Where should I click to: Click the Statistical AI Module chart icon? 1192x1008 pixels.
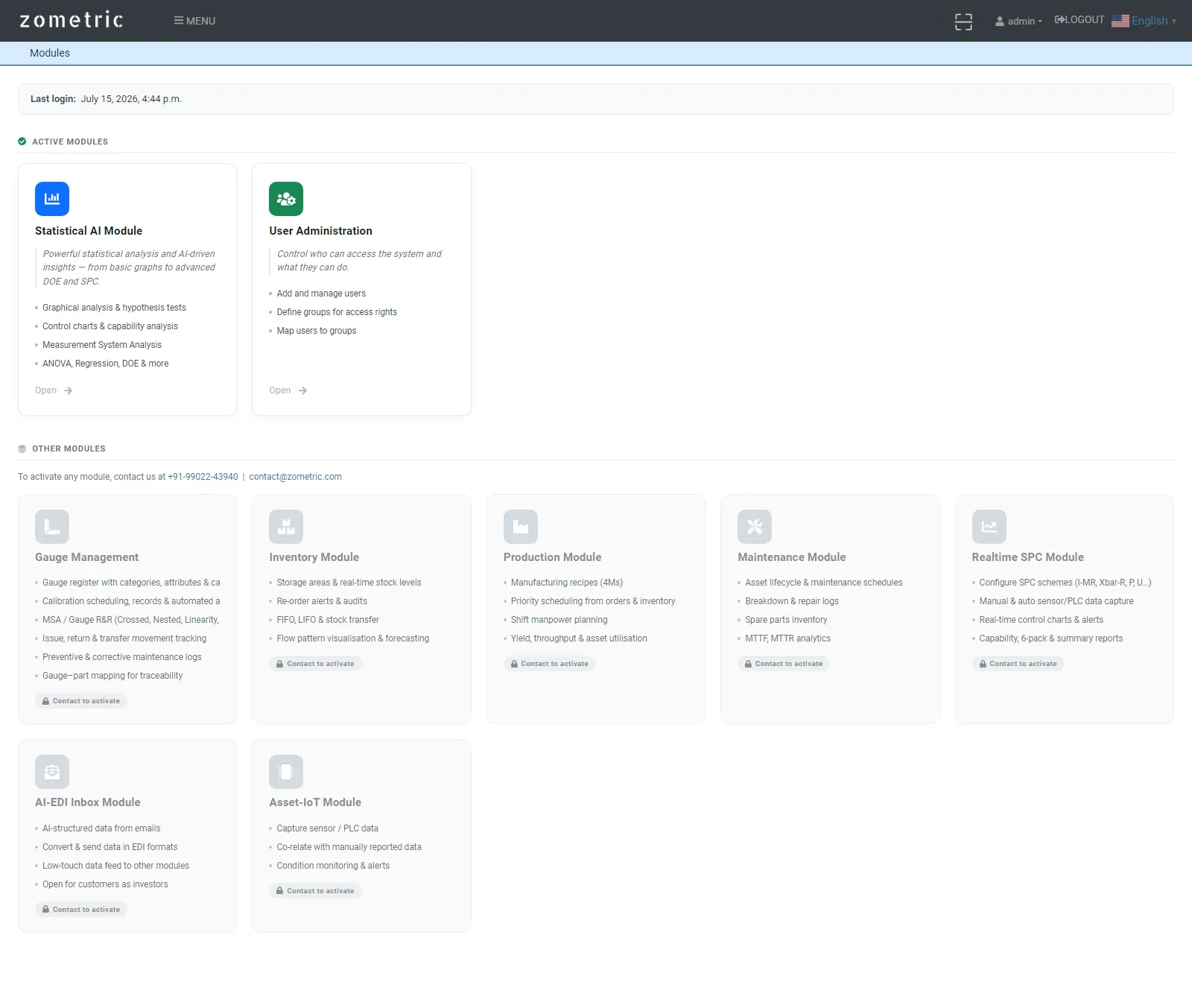[x=52, y=199]
